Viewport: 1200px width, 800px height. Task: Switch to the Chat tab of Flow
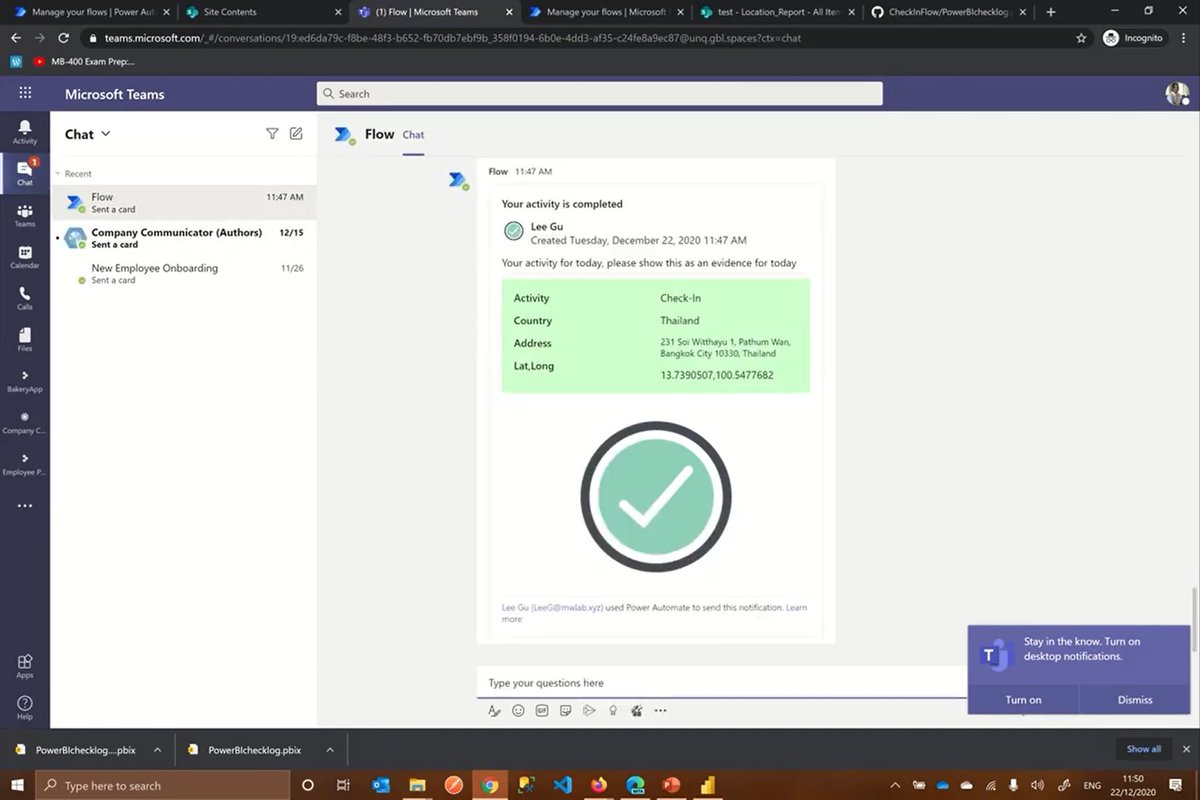413,135
